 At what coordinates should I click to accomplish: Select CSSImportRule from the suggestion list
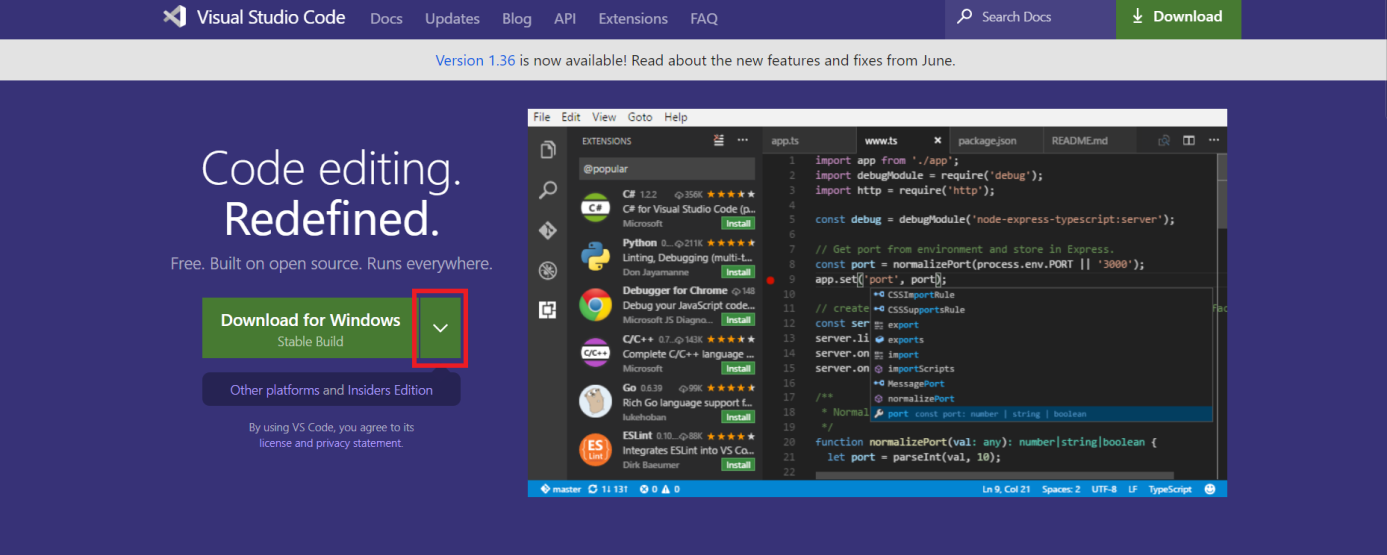(x=1043, y=295)
